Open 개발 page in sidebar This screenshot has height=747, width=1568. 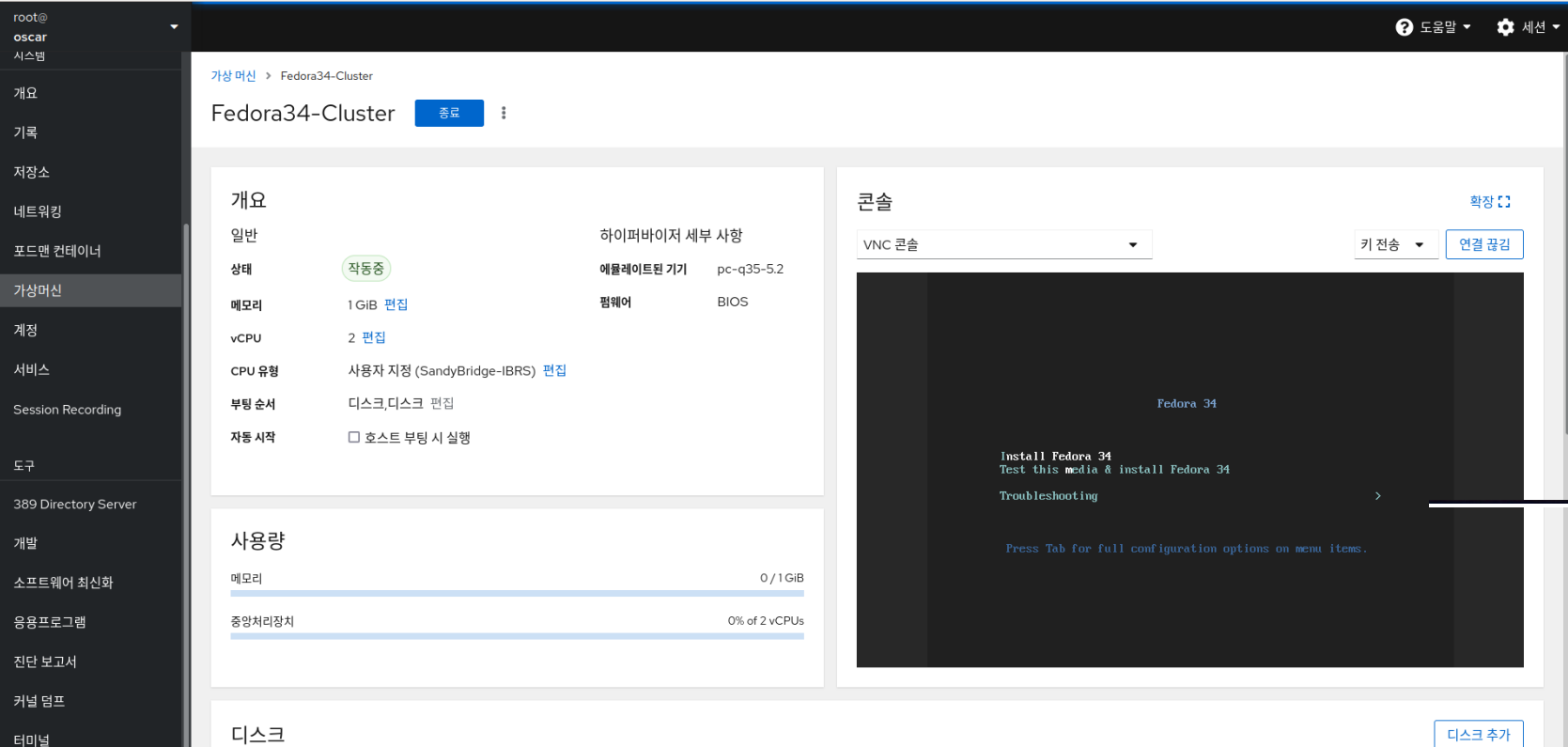pos(91,543)
